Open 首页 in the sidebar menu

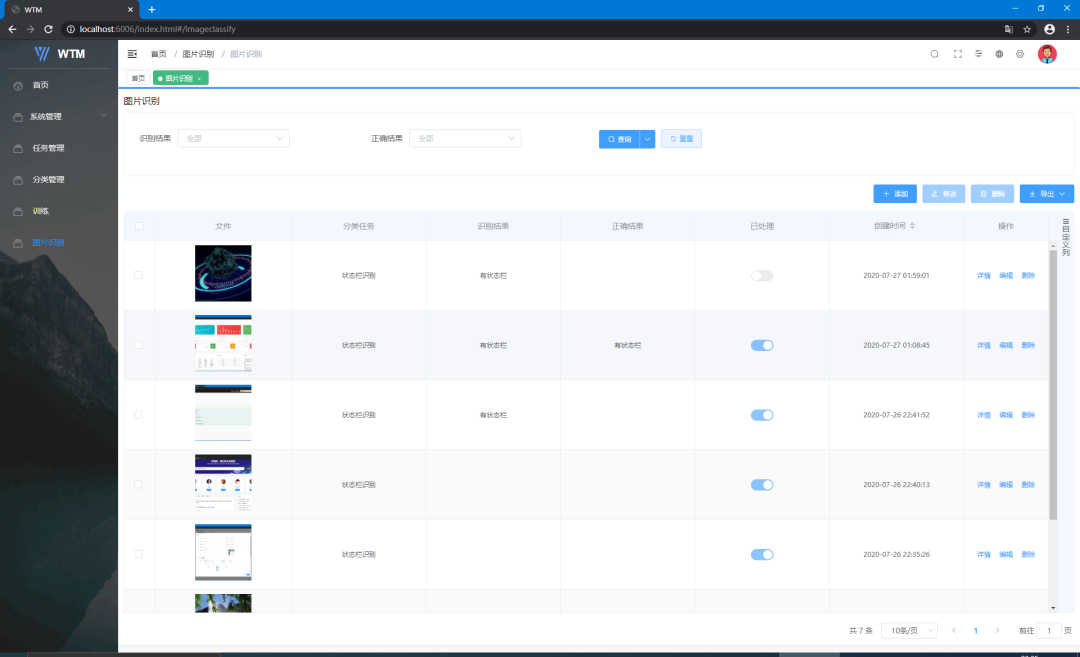(x=59, y=85)
